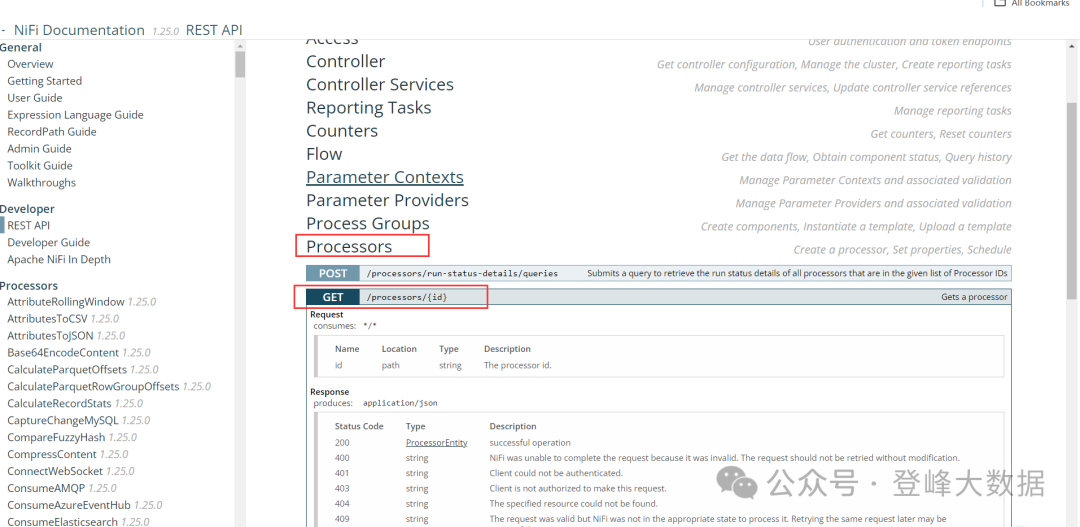Click the 'The processor id.' description
This screenshot has width=1080, height=527.
coord(517,366)
